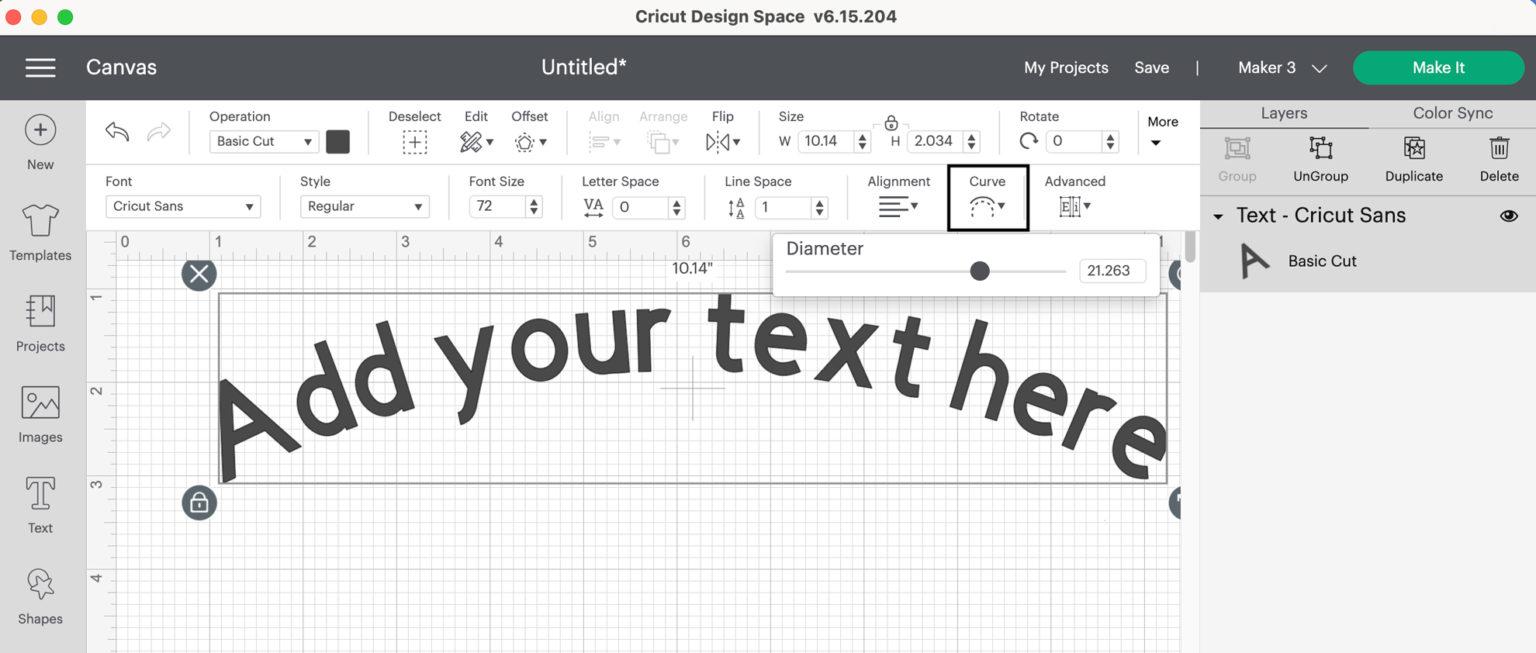The width and height of the screenshot is (1536, 653).
Task: Expand the Maker 3 machine selector
Action: (x=1283, y=67)
